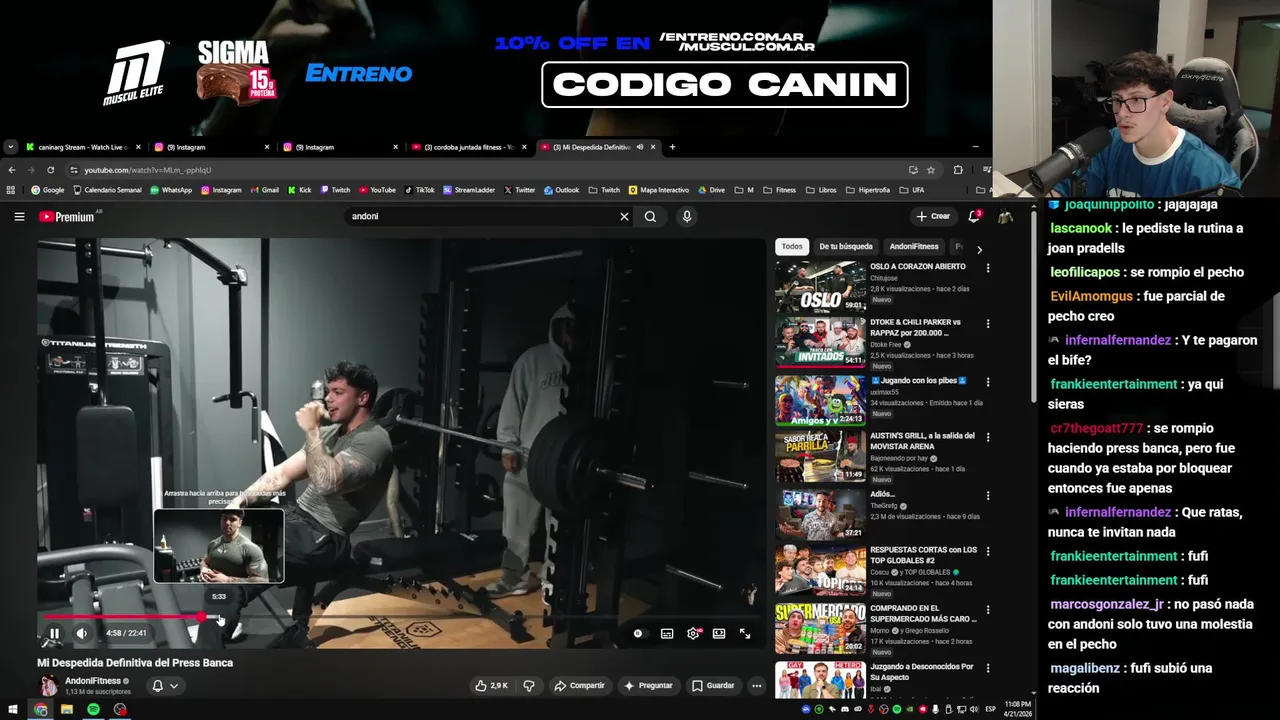Open the Windows Start menu
The image size is (1280, 720).
[13, 709]
